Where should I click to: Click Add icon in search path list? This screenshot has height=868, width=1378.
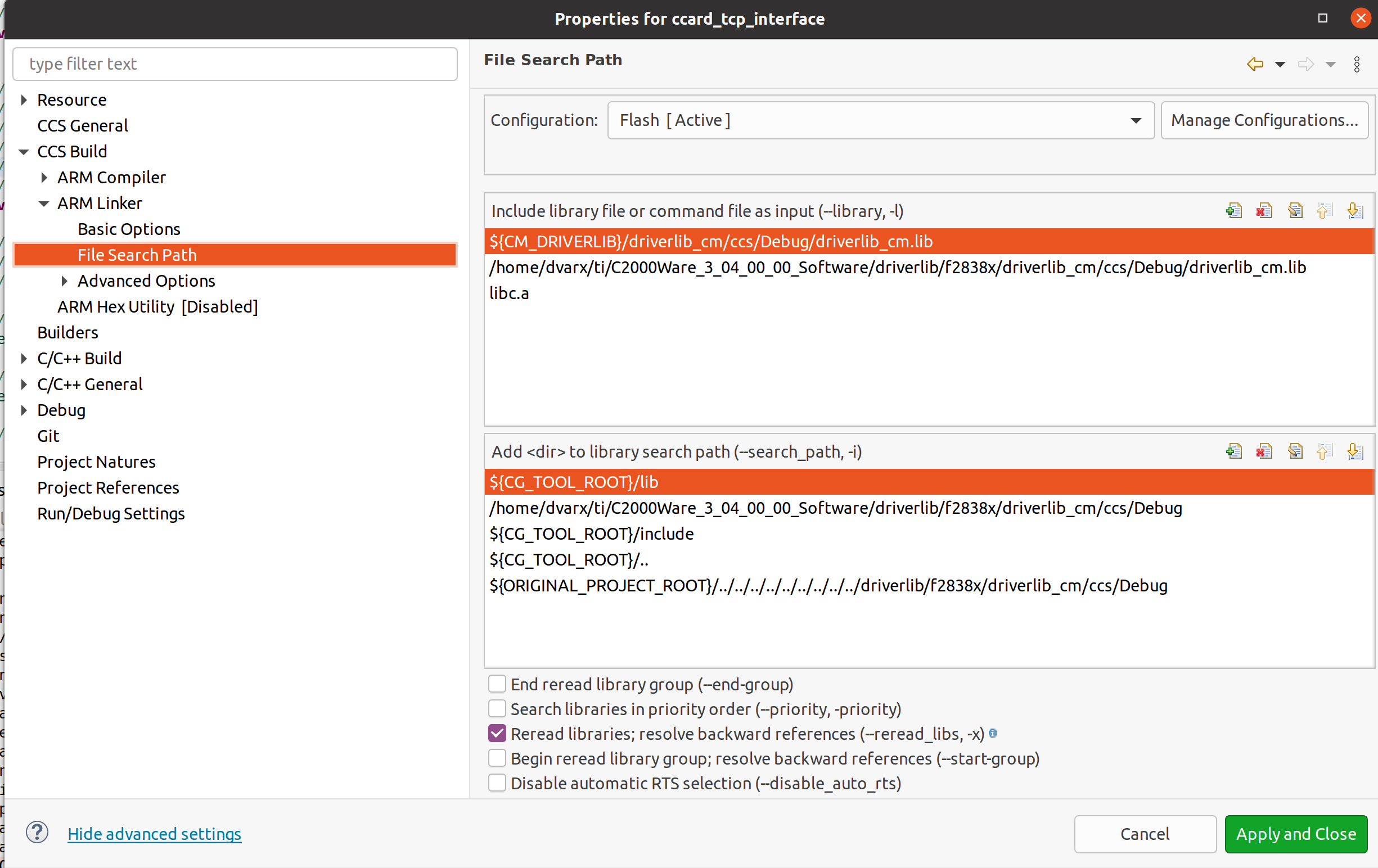[x=1234, y=452]
